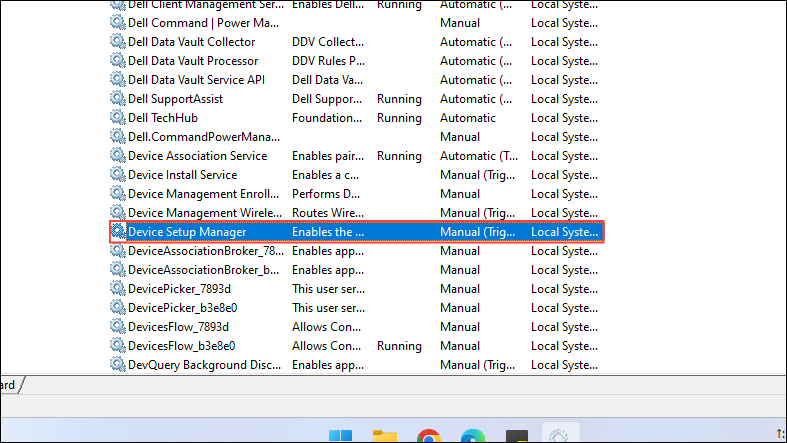Click the gear icon beside Dell.CommandPowerMana...
The height and width of the screenshot is (443, 787).
[117, 136]
